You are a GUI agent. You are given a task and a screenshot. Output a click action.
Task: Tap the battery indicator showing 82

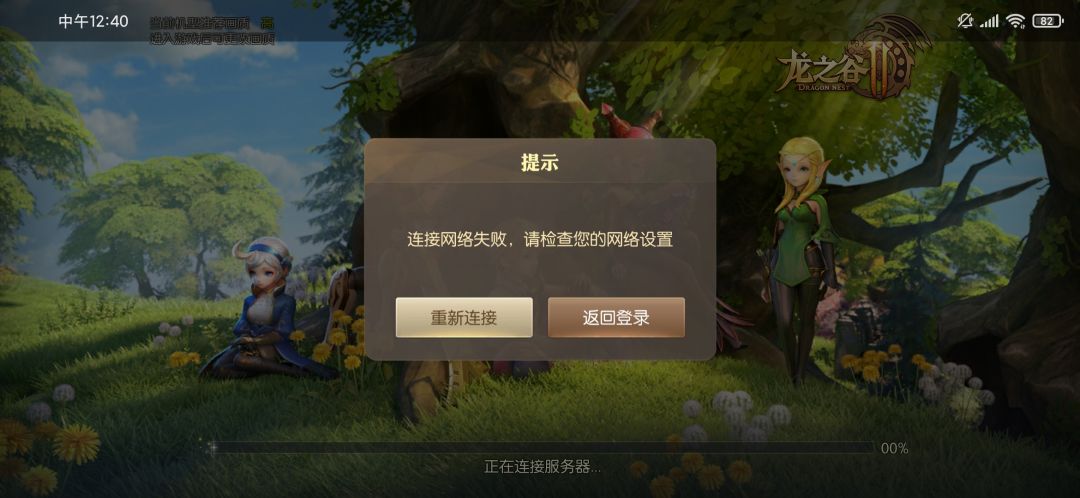tap(1048, 21)
